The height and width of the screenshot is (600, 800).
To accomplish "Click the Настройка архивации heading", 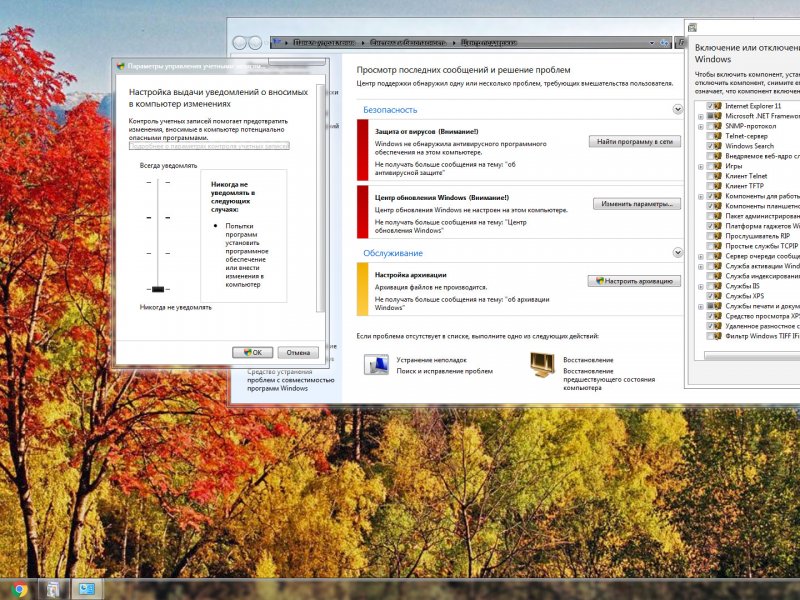I will [x=411, y=275].
